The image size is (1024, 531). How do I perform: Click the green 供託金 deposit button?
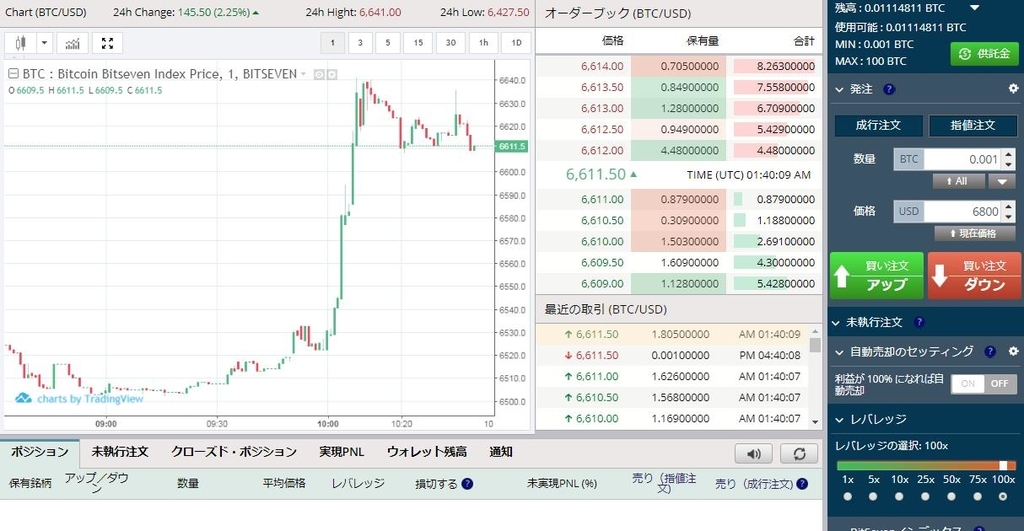[x=984, y=54]
